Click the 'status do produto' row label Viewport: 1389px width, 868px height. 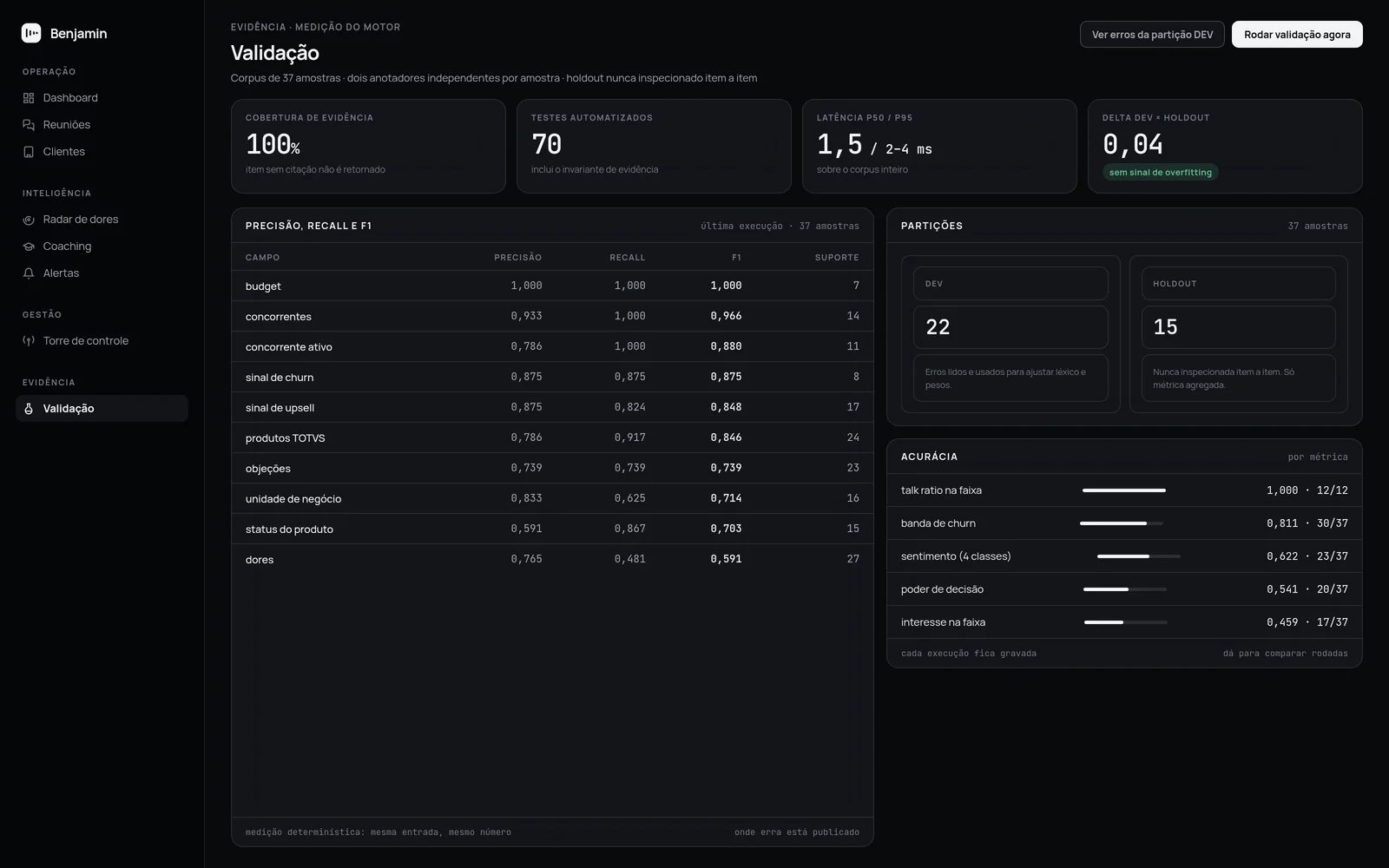[289, 529]
